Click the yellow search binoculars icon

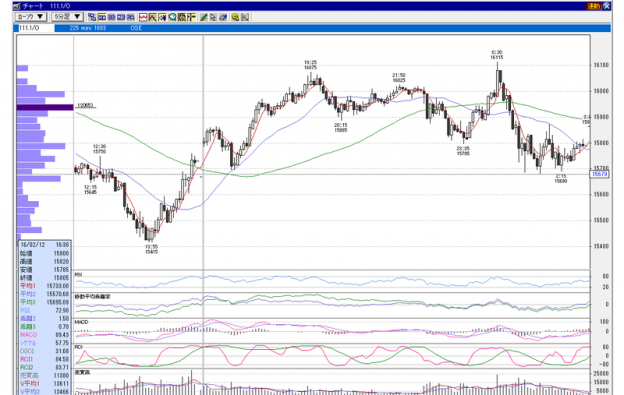pos(235,17)
